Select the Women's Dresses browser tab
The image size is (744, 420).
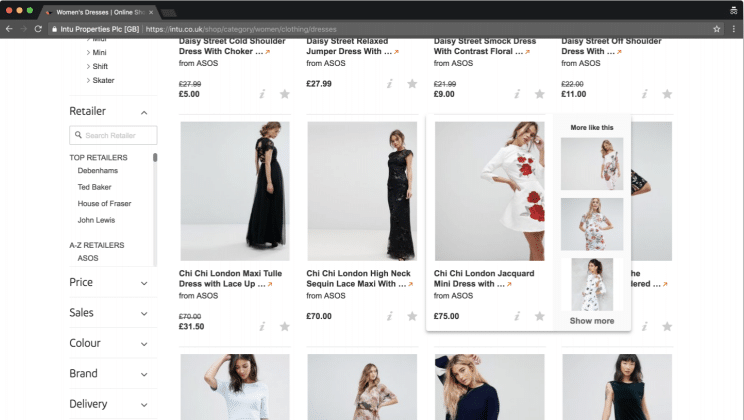(100, 9)
